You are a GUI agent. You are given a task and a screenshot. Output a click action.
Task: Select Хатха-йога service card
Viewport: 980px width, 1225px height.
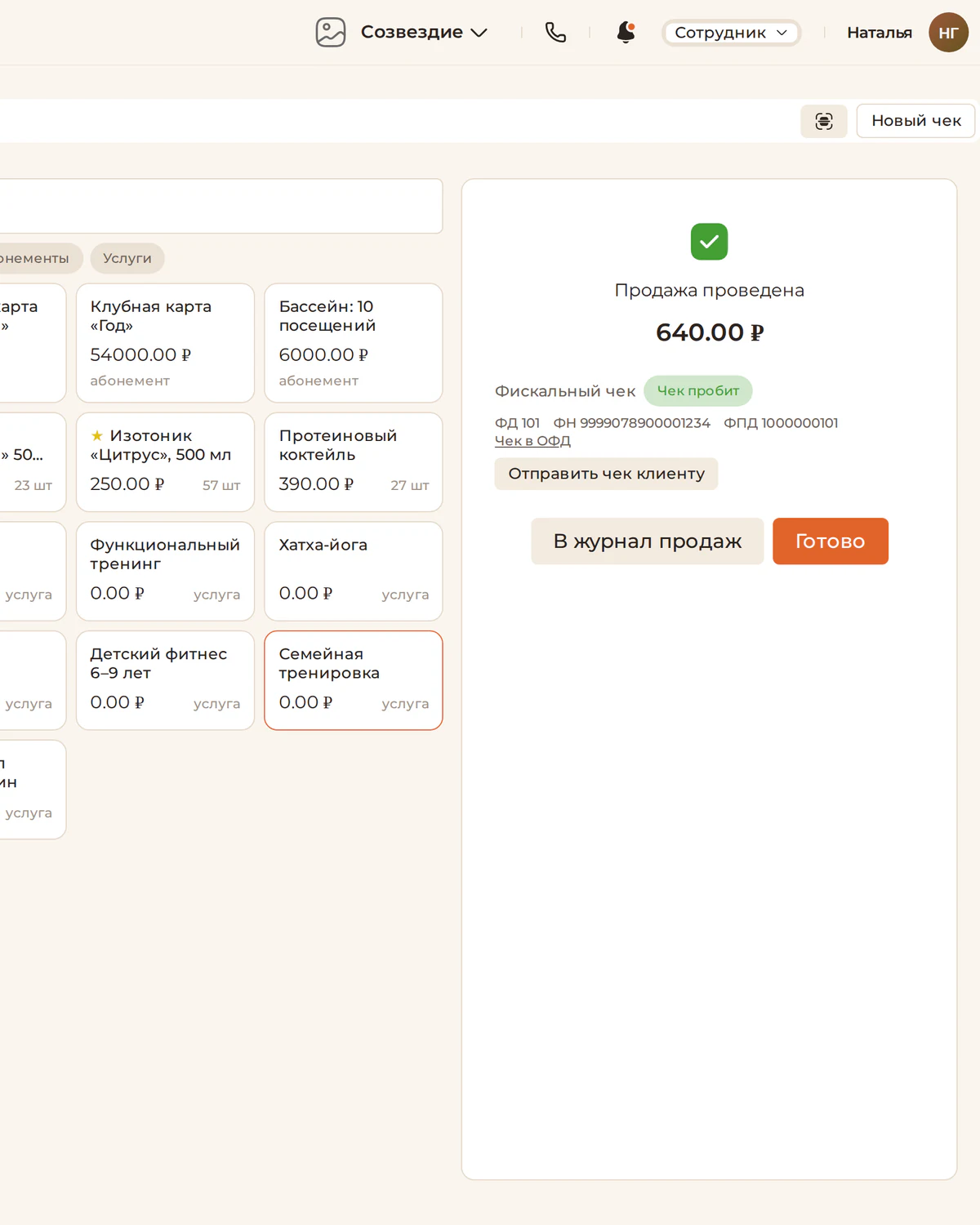pyautogui.click(x=354, y=572)
